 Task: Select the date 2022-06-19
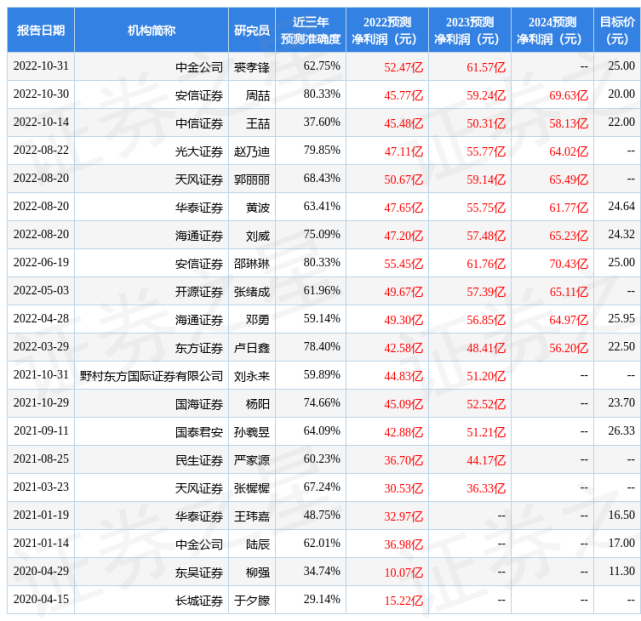41,263
